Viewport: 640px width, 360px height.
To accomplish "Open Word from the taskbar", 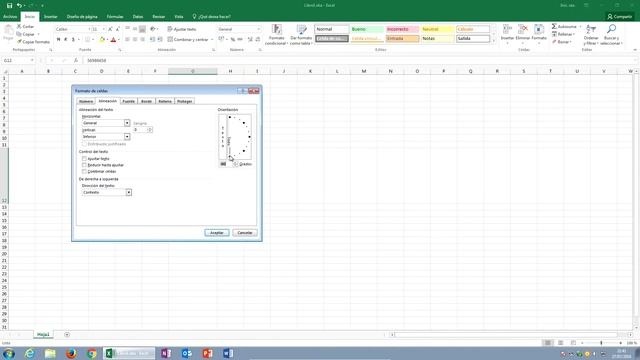I will 228,353.
